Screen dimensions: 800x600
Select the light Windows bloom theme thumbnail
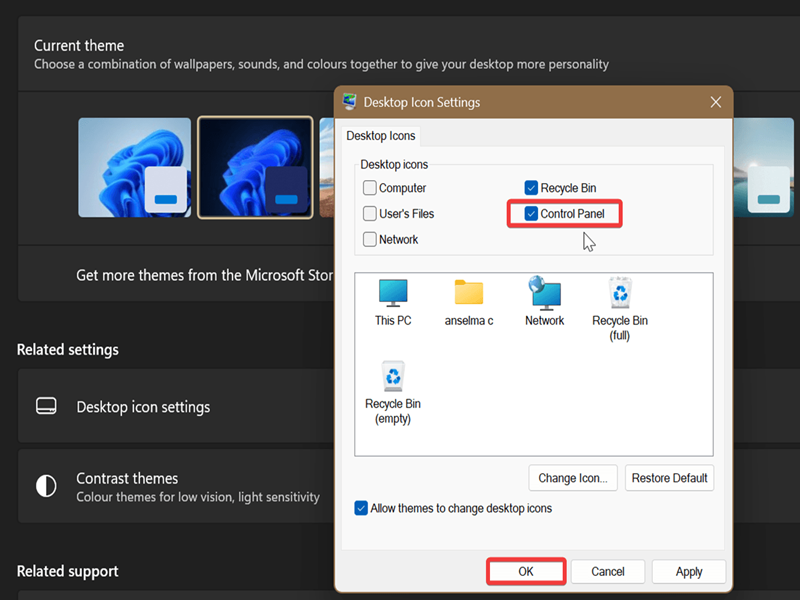coord(135,167)
